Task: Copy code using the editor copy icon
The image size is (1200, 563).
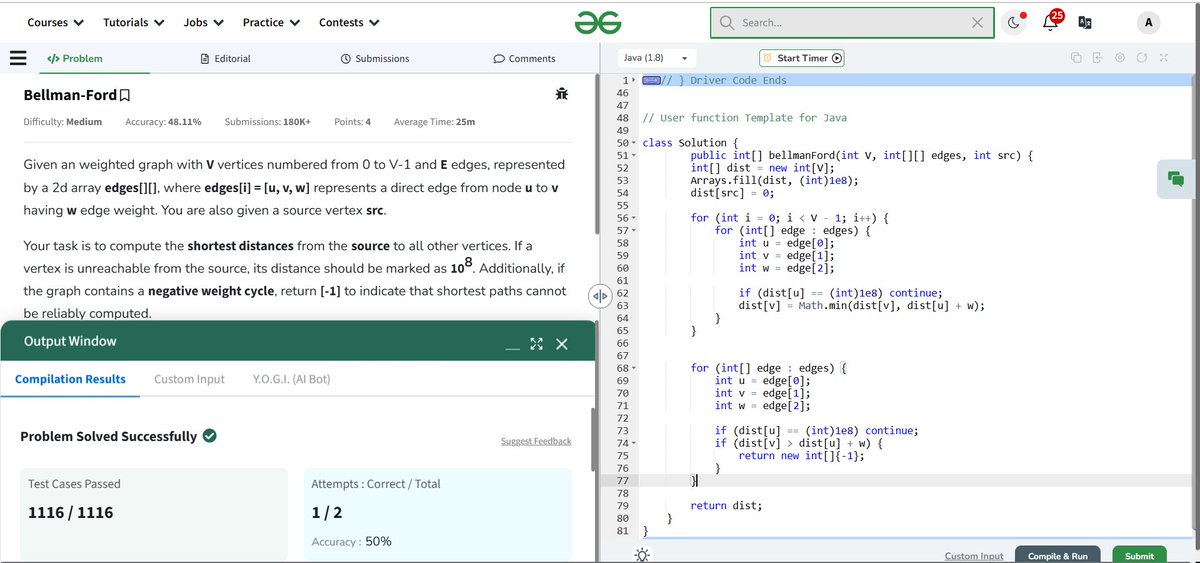Action: (1077, 58)
